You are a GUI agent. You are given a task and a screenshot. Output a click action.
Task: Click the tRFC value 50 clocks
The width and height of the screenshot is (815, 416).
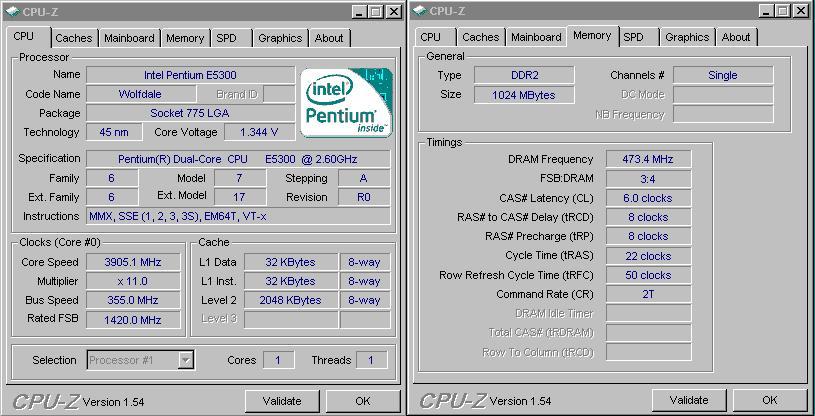(x=648, y=275)
